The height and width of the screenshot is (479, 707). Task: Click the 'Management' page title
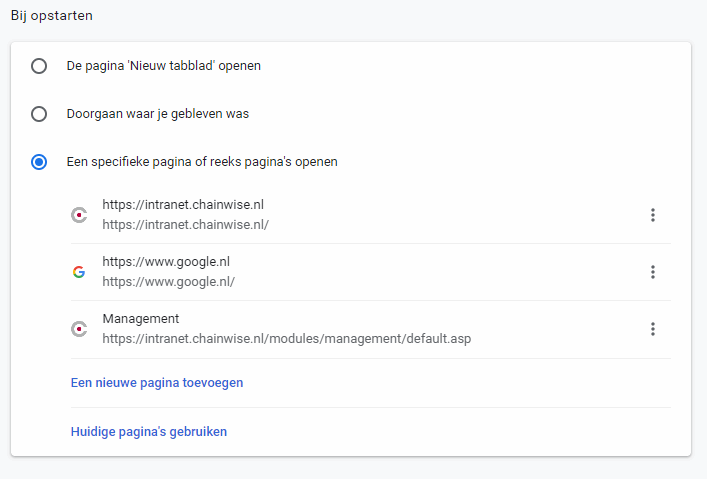(141, 319)
